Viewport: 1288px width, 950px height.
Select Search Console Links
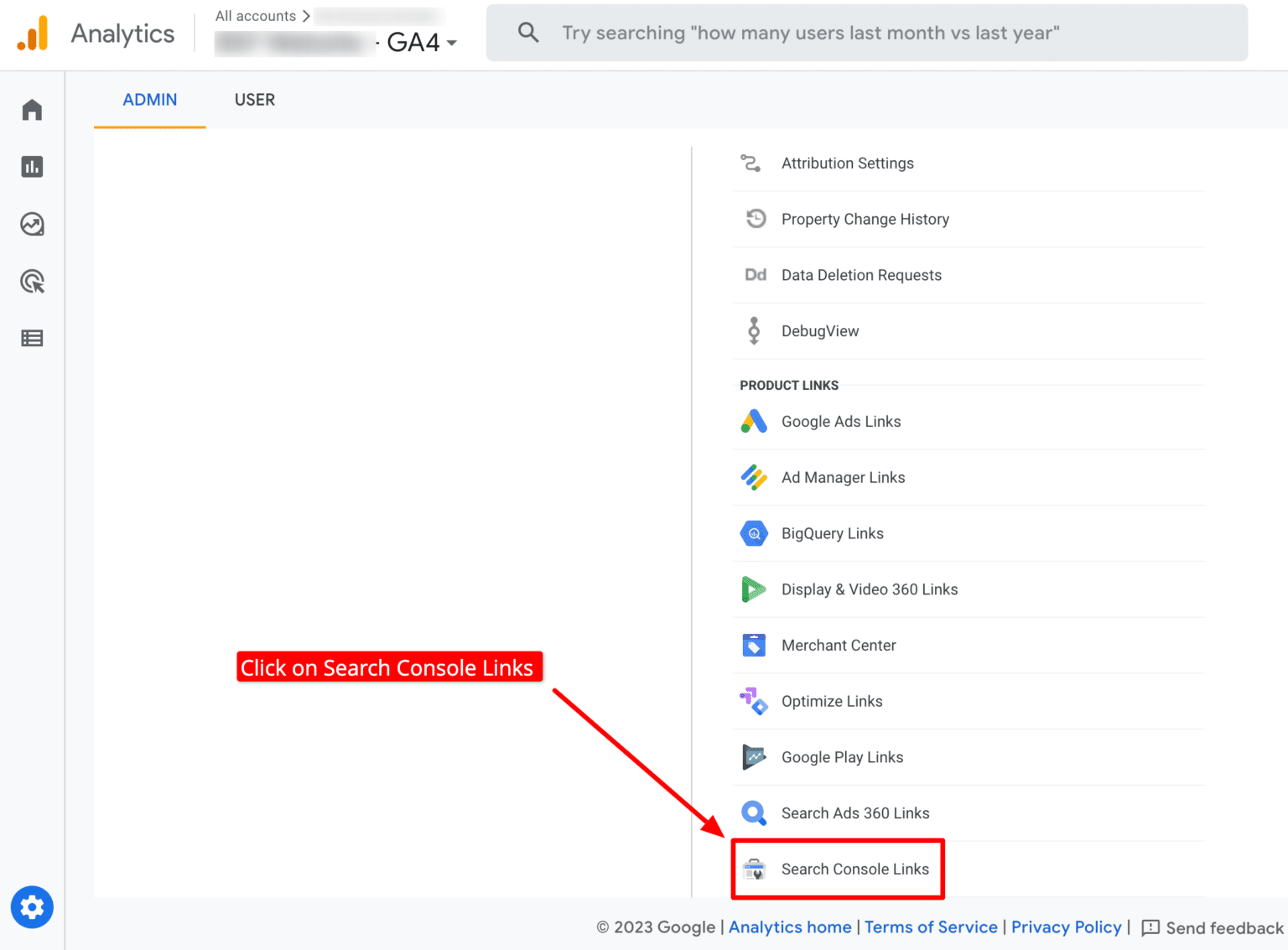pyautogui.click(x=855, y=869)
